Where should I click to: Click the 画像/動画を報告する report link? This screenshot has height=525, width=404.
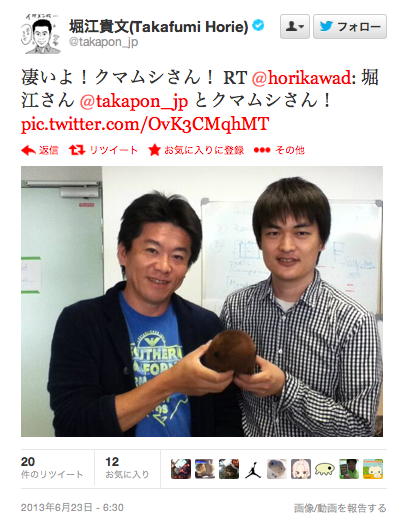pyautogui.click(x=340, y=508)
